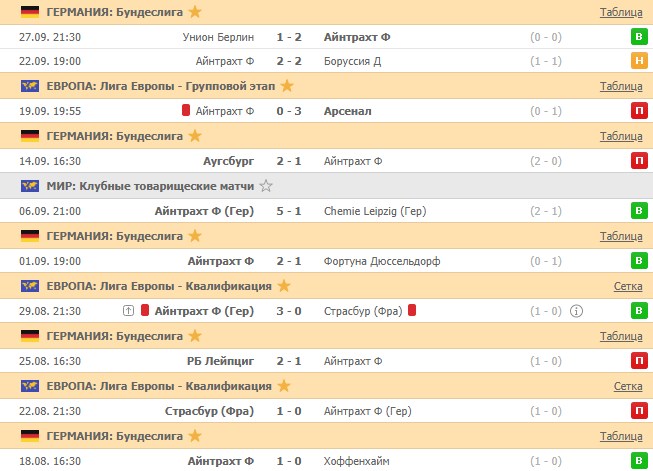Click the red card icon next to Страсбур (Фра)

412,311
